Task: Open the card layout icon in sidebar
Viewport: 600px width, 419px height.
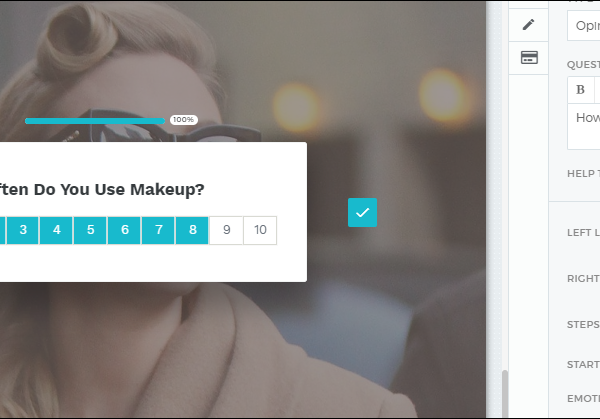Action: (529, 57)
